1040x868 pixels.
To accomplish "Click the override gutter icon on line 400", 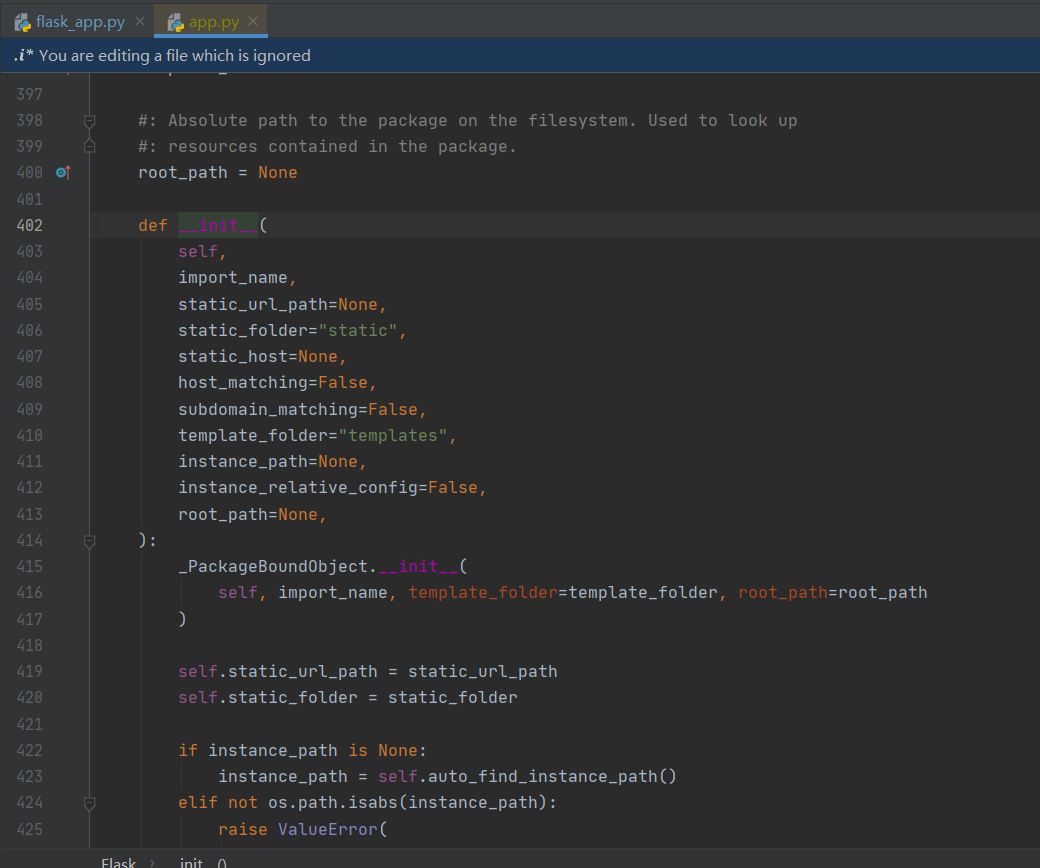I will [63, 173].
